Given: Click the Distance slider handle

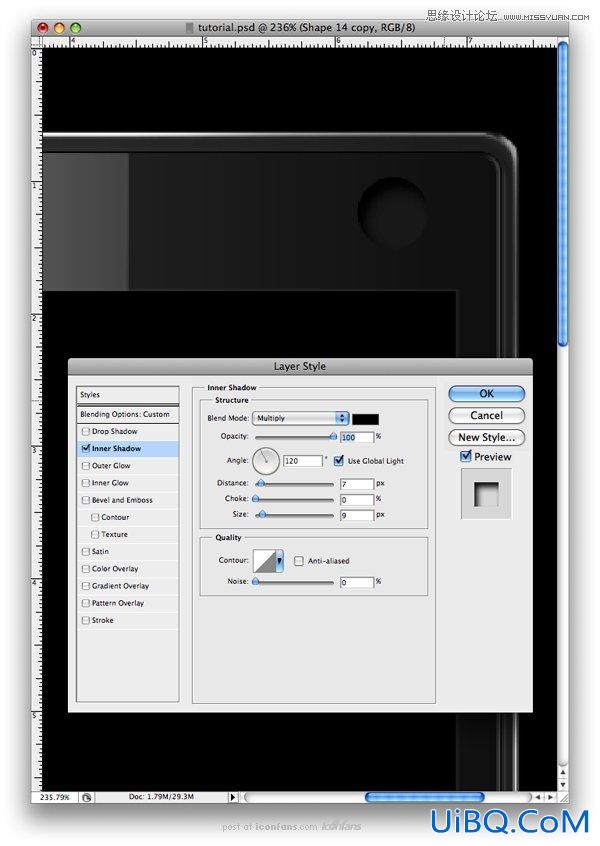Looking at the screenshot, I should 261,483.
